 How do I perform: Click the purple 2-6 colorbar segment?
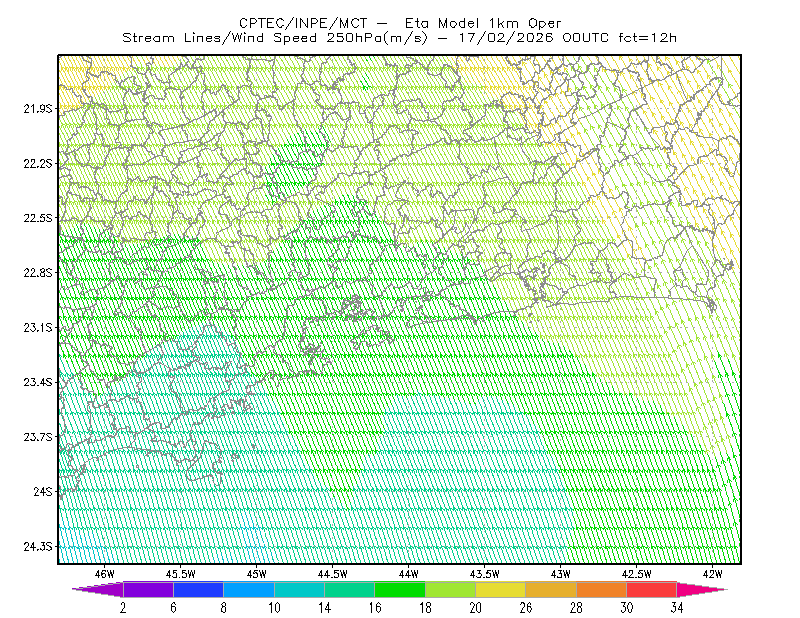click(x=148, y=589)
